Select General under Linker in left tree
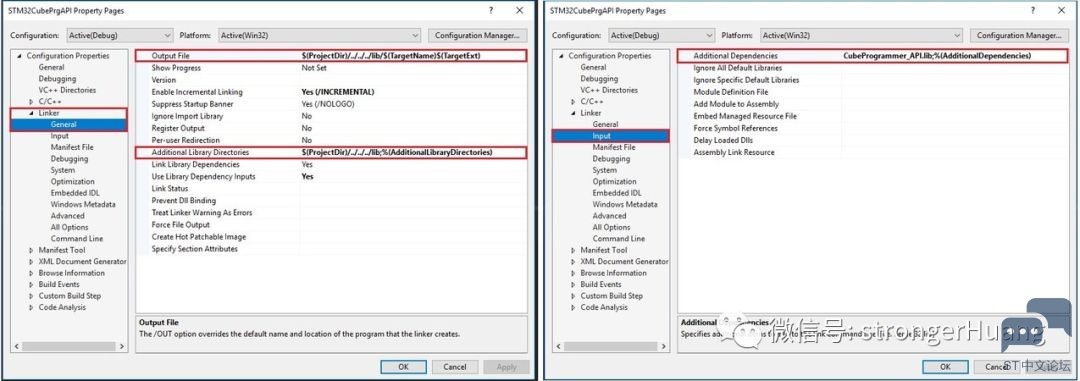The height and width of the screenshot is (381, 1080). pyautogui.click(x=63, y=125)
